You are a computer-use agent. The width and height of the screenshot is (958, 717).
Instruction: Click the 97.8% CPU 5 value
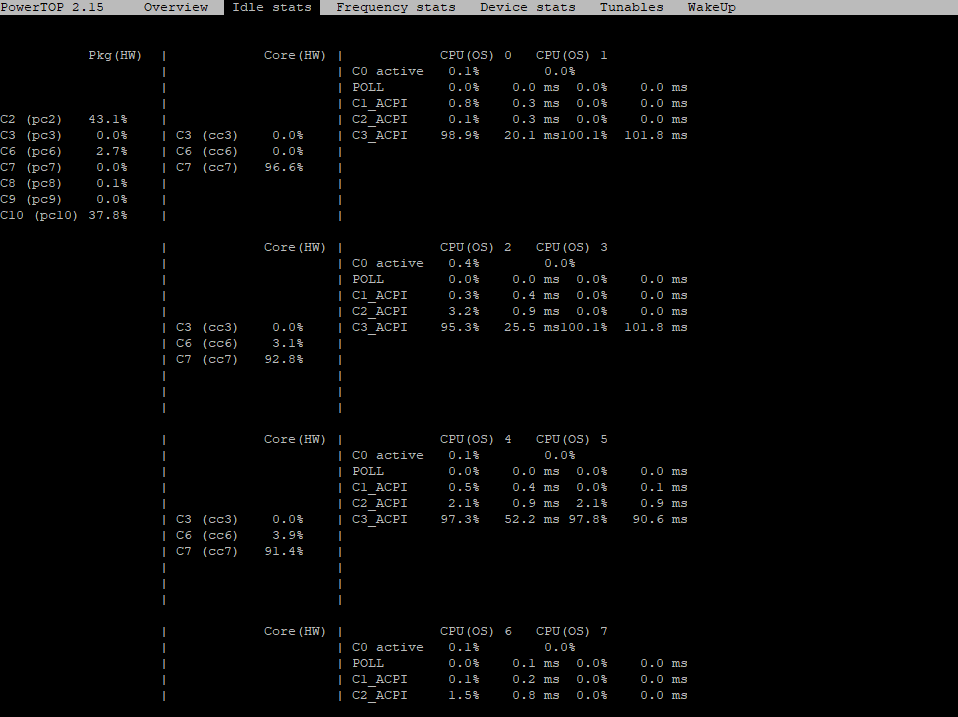pyautogui.click(x=588, y=520)
